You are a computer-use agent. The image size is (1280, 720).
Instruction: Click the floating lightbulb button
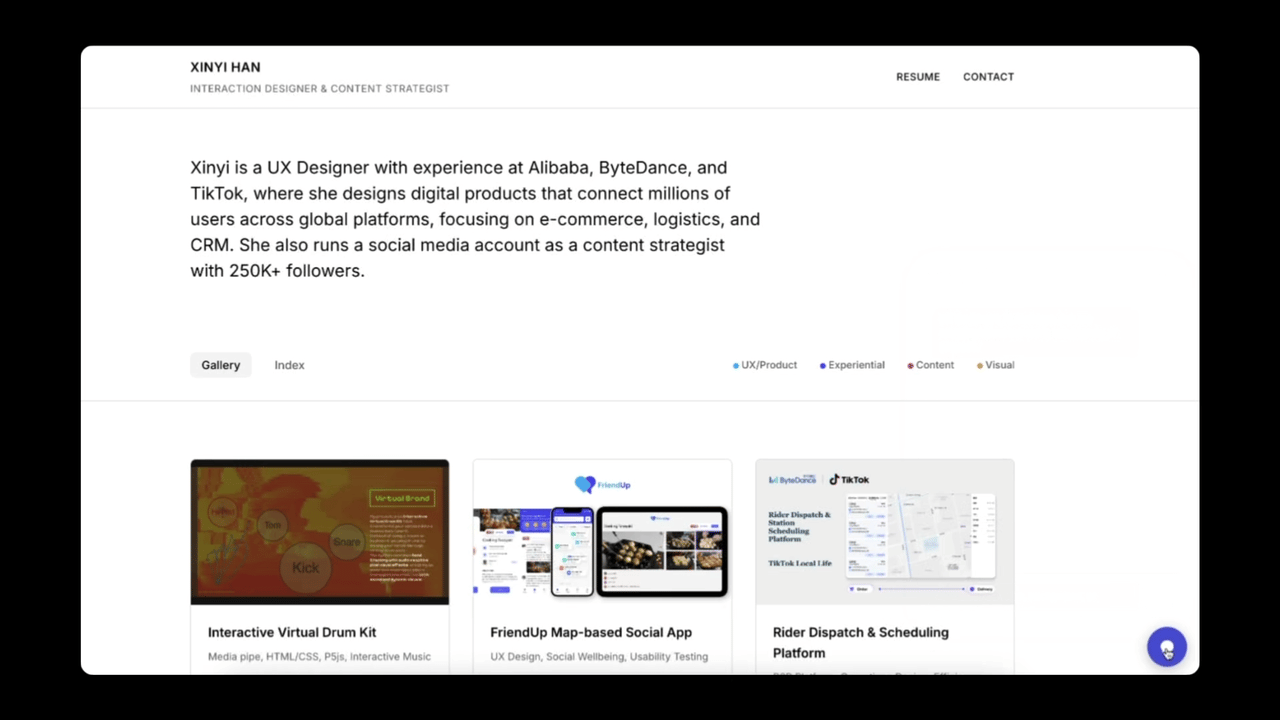click(x=1166, y=647)
